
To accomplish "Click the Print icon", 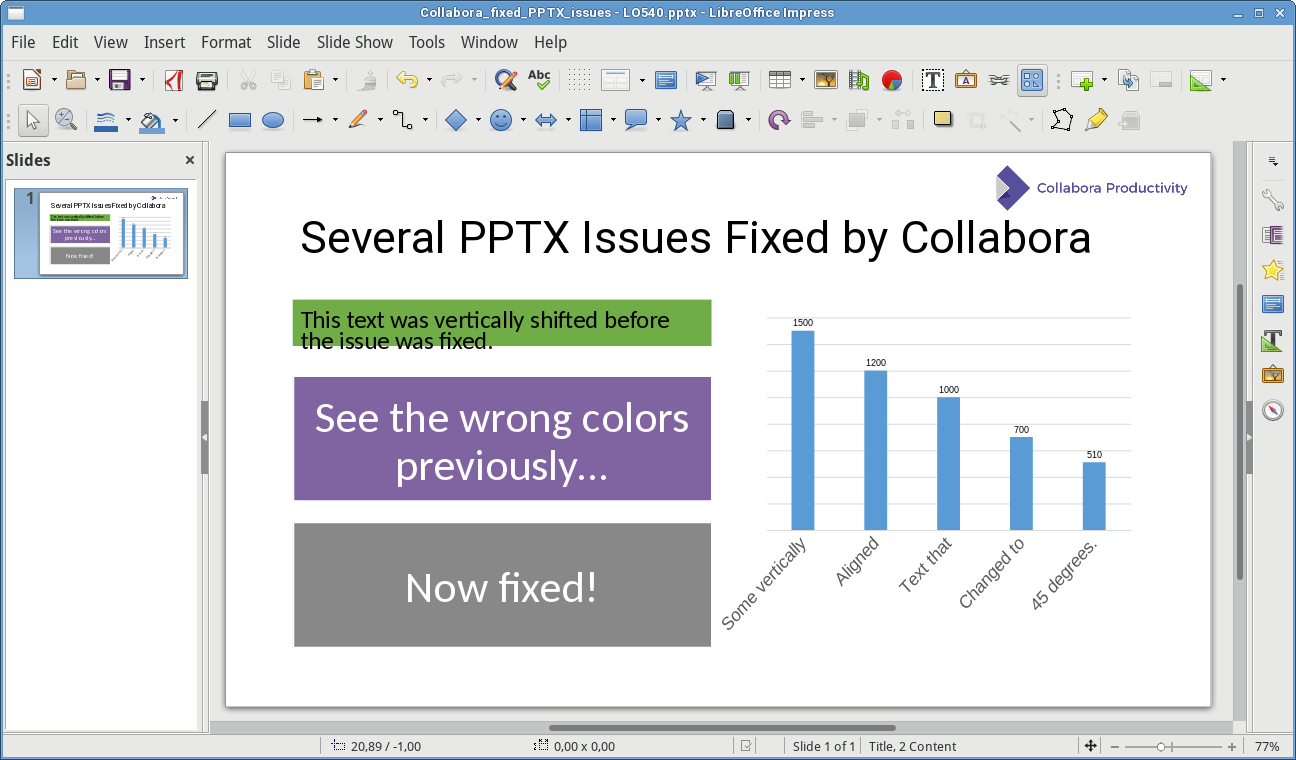I will [x=207, y=80].
